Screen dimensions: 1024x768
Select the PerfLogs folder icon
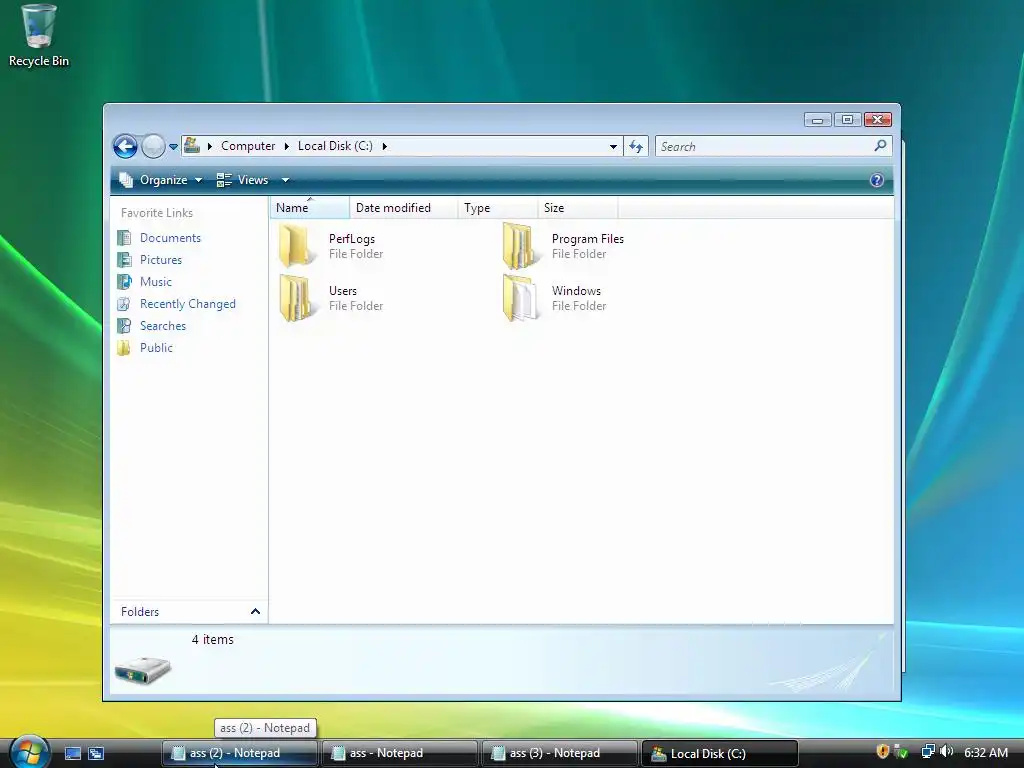pyautogui.click(x=297, y=246)
